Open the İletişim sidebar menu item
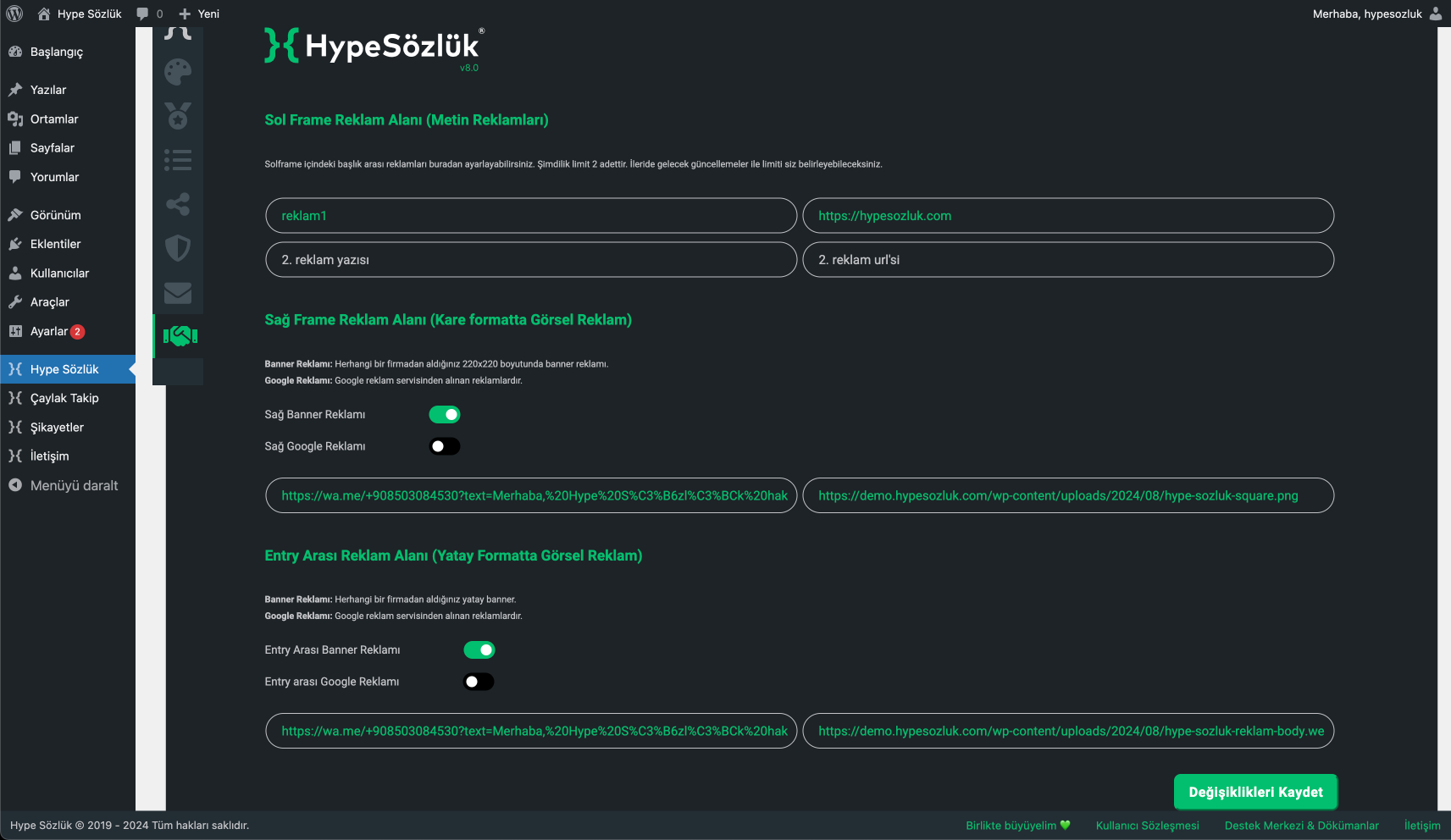The width and height of the screenshot is (1451, 840). (x=68, y=456)
